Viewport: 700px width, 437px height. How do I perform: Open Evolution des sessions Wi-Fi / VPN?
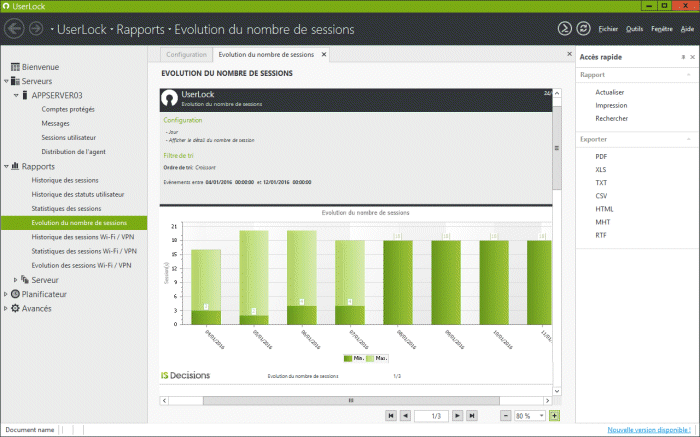coord(81,265)
